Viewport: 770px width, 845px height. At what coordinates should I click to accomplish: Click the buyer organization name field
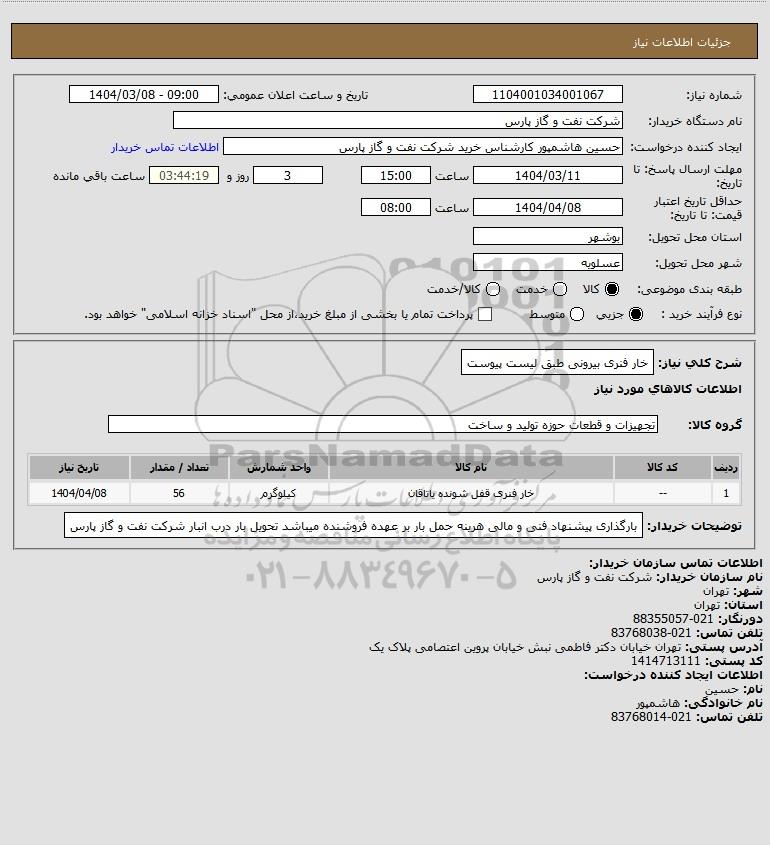tap(398, 121)
